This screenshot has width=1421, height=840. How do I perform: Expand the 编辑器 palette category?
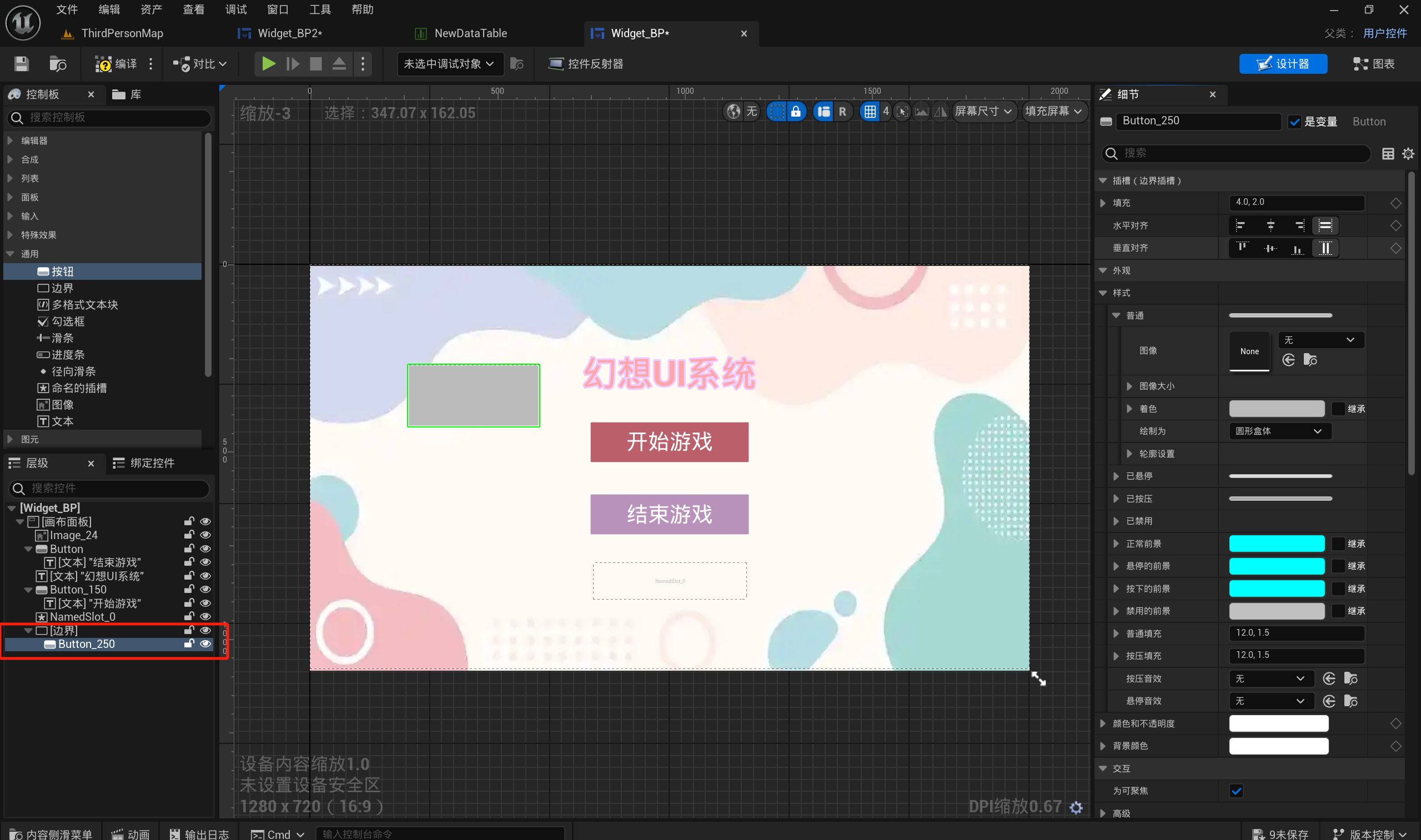10,140
